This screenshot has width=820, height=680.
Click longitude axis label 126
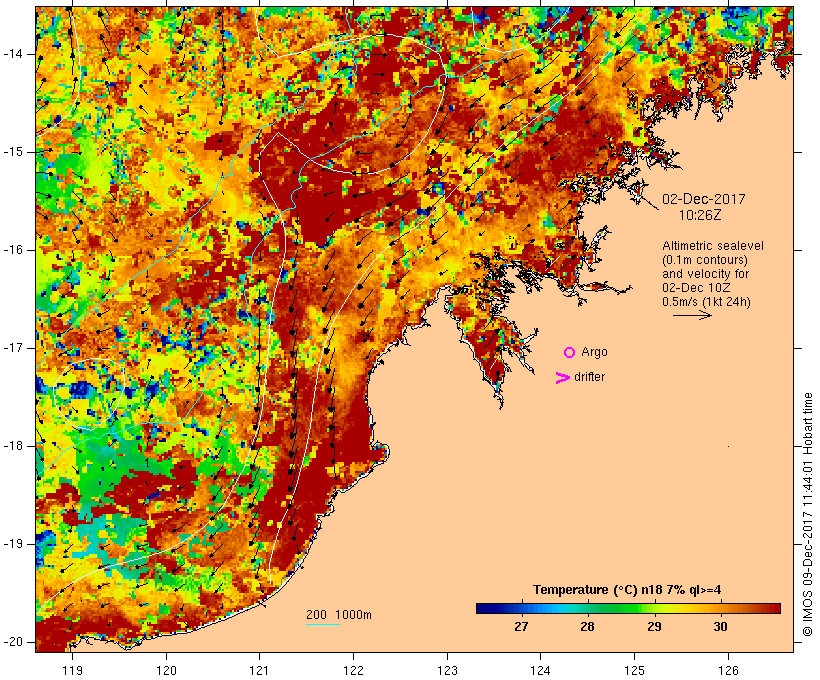pyautogui.click(x=728, y=671)
